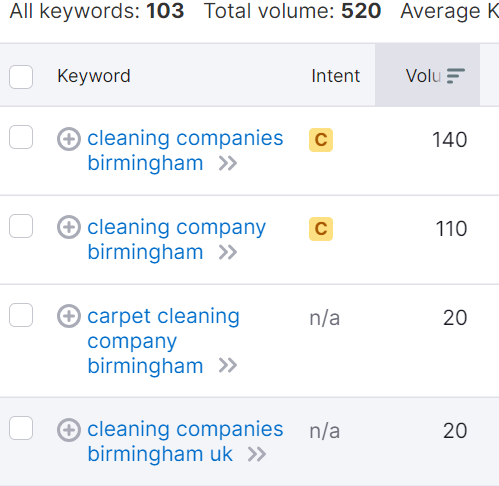This screenshot has width=499, height=486.
Task: Expand arrows next to cleaning companies birmingham uk
Action: click(257, 454)
